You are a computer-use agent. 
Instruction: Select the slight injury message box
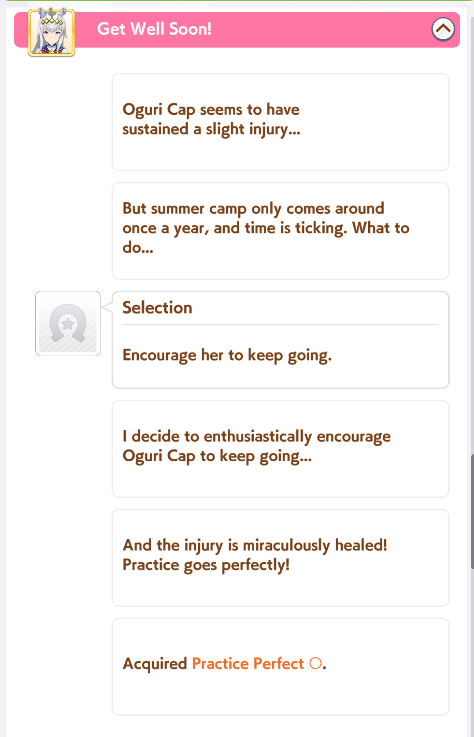tap(280, 122)
